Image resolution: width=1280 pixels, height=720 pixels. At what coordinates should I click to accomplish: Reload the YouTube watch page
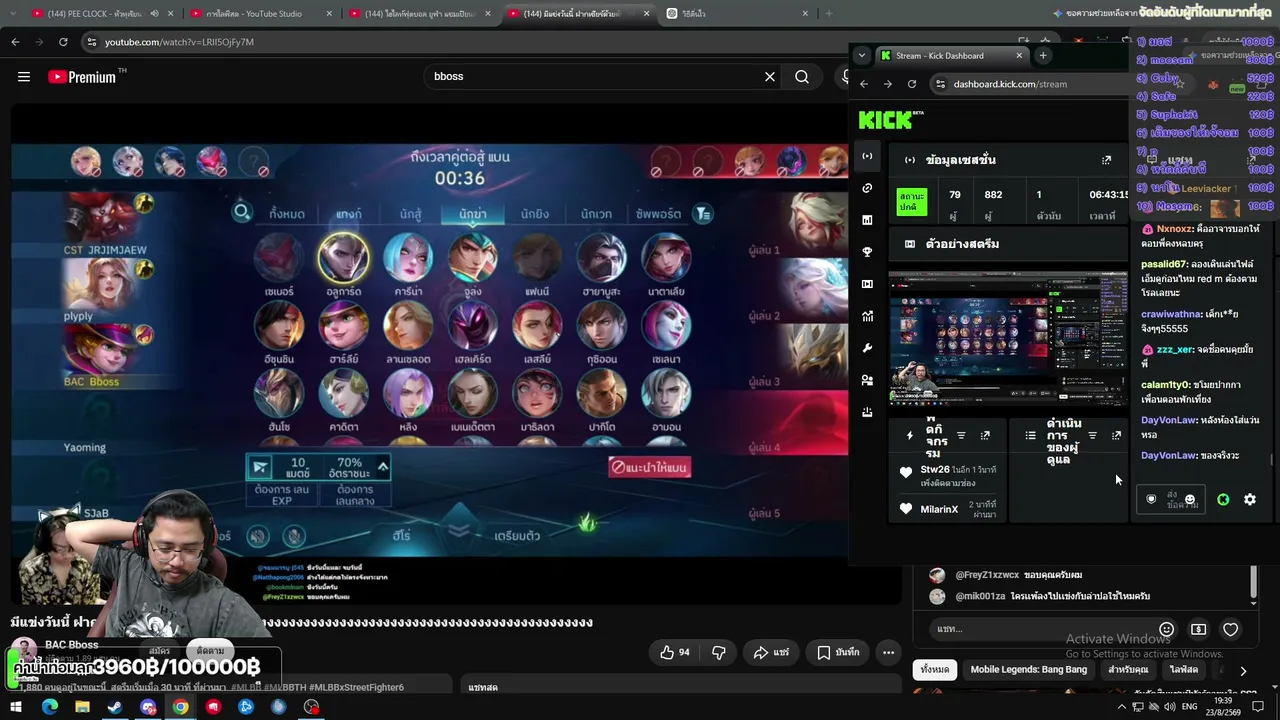click(x=63, y=42)
